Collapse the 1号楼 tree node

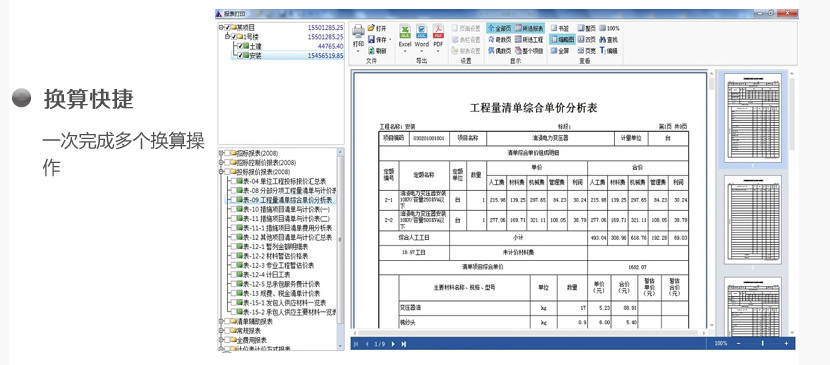tap(227, 37)
